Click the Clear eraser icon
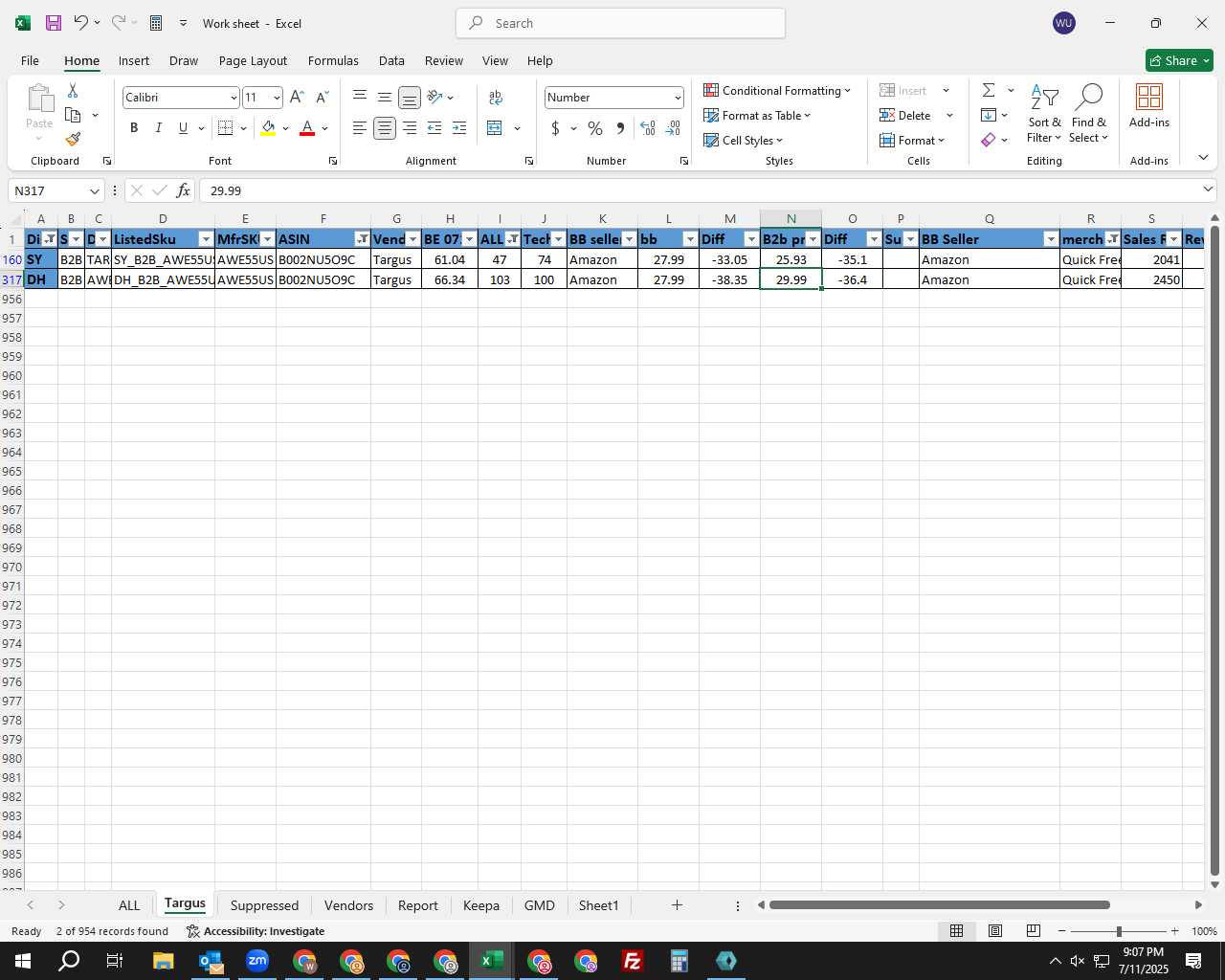This screenshot has width=1225, height=980. [x=989, y=140]
